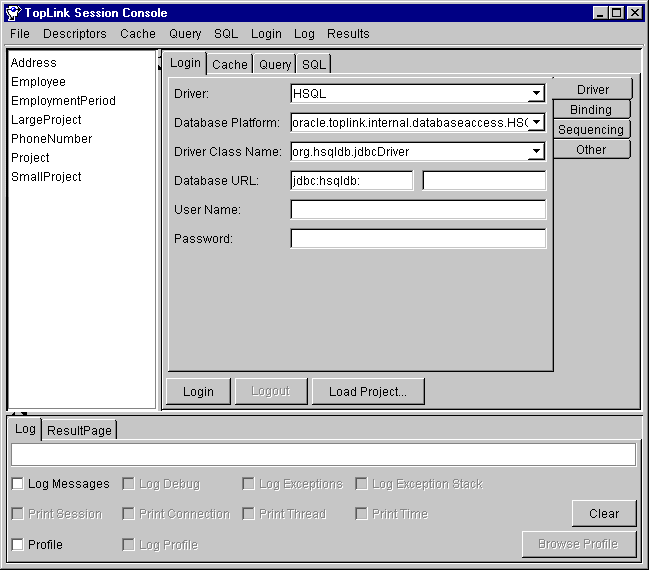Open the Results menu
This screenshot has width=649, height=570.
coord(348,34)
